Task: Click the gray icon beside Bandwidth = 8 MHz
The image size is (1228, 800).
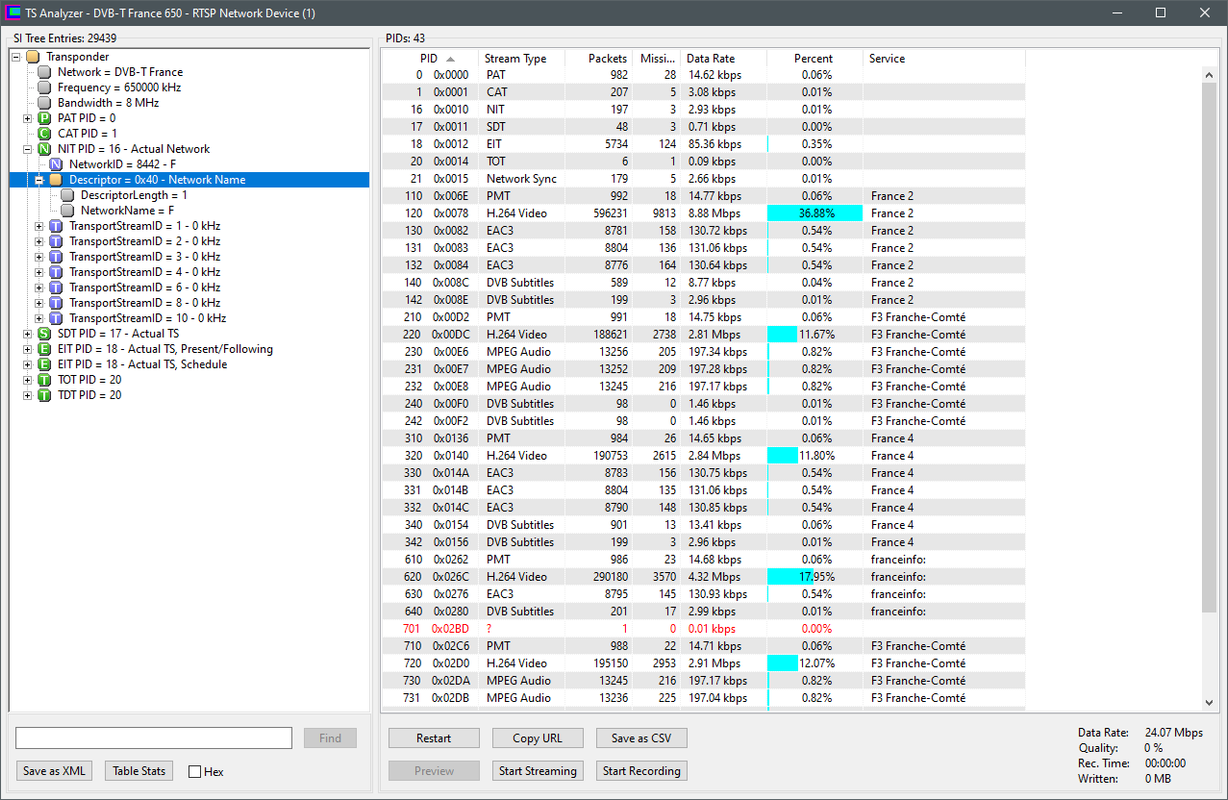Action: click(x=43, y=103)
